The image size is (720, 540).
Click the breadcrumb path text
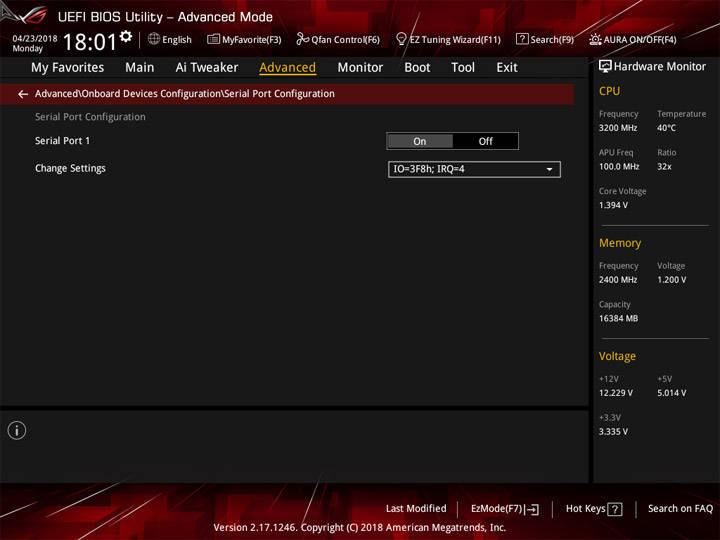185,94
